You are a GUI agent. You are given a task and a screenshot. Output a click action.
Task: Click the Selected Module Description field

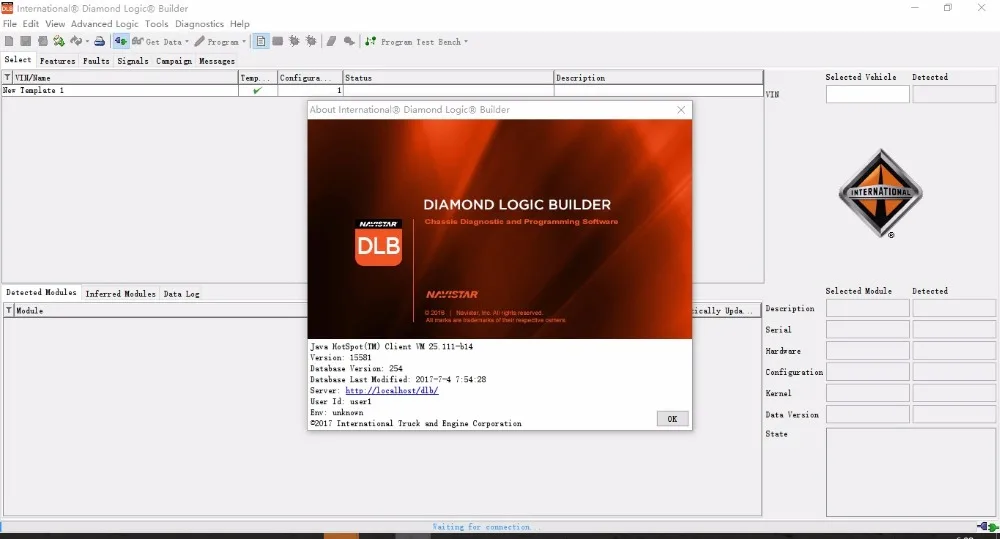(x=867, y=308)
